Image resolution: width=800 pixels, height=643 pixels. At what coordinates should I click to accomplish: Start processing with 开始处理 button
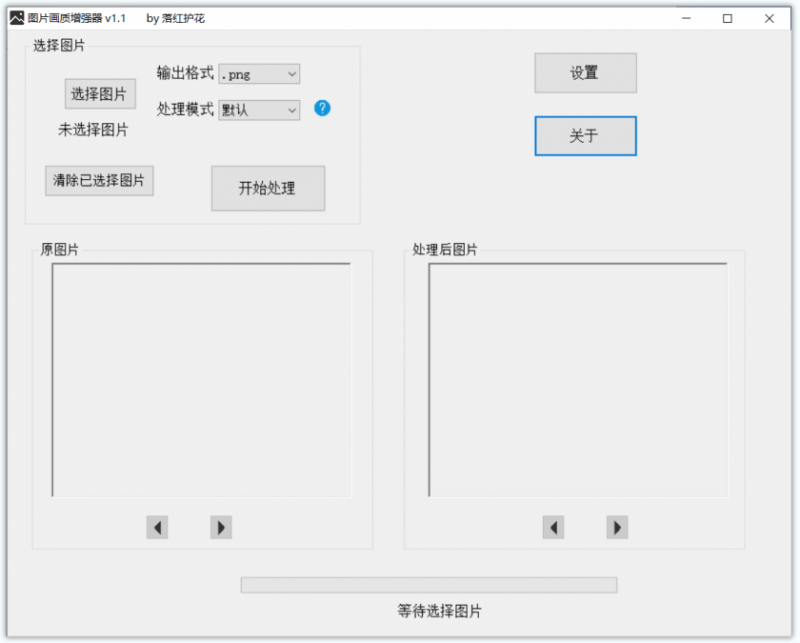(268, 188)
